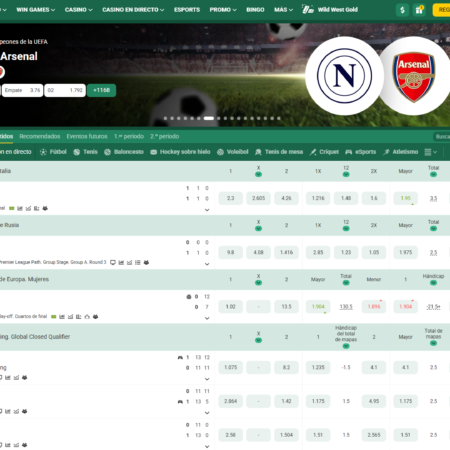The width and height of the screenshot is (450, 450).
Task: Open field view icon in Italia match
Action: [11, 208]
